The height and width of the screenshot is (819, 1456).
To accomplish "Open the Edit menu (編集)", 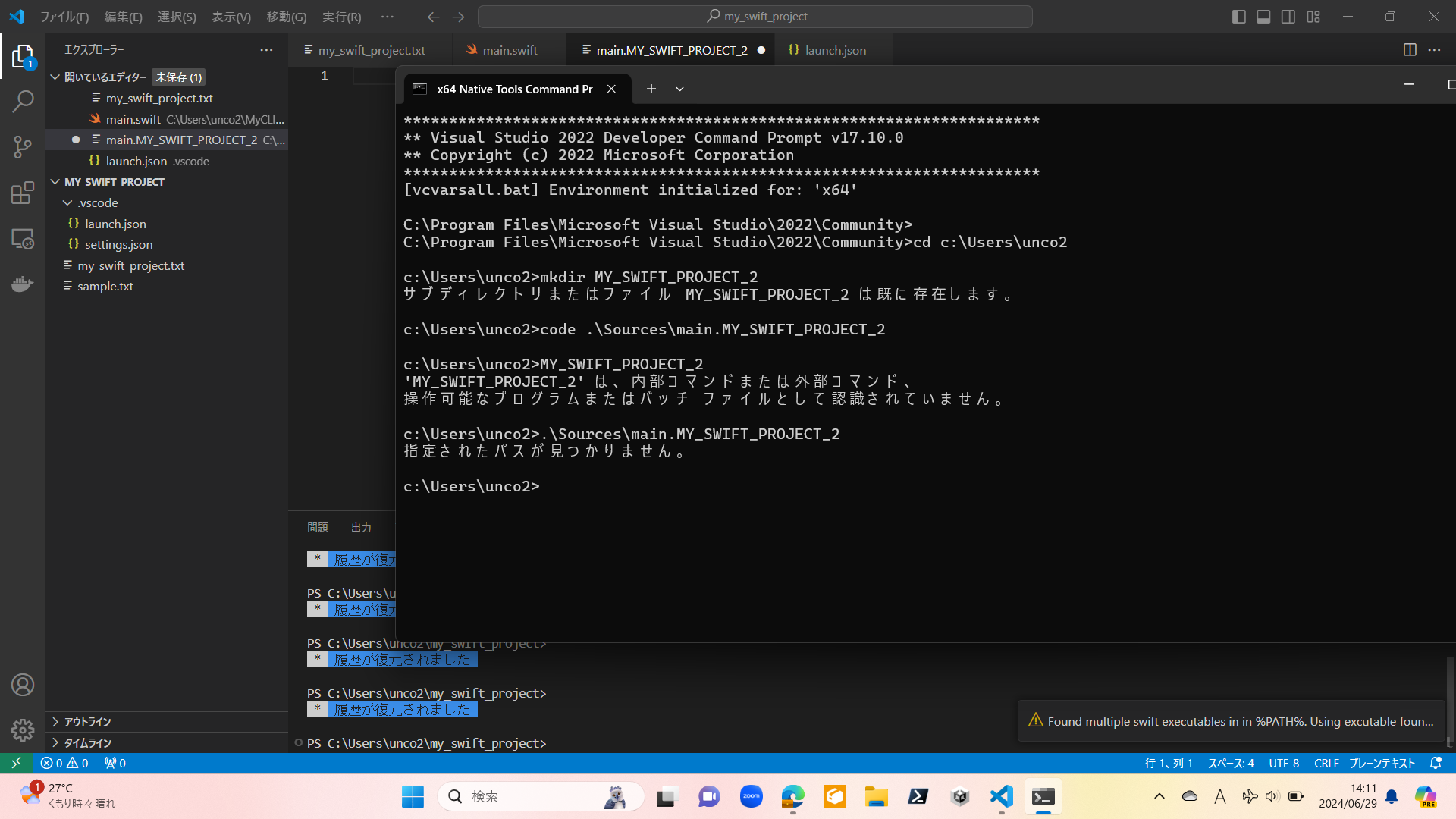I will [x=123, y=17].
